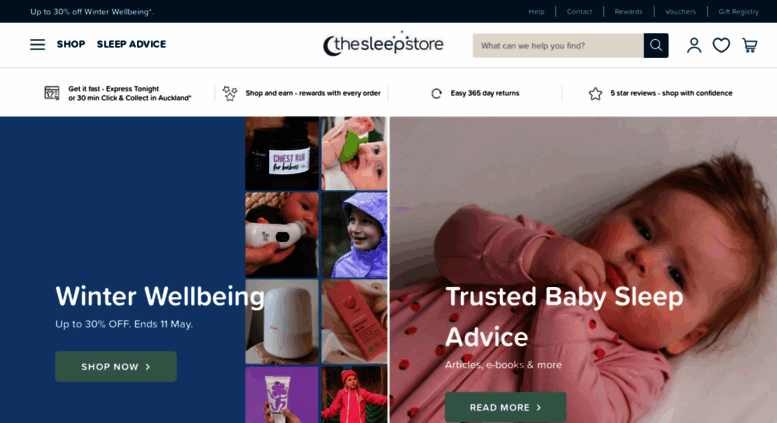Image resolution: width=777 pixels, height=423 pixels.
Task: Open the SLEEP ADVICE menu
Action: pos(131,44)
